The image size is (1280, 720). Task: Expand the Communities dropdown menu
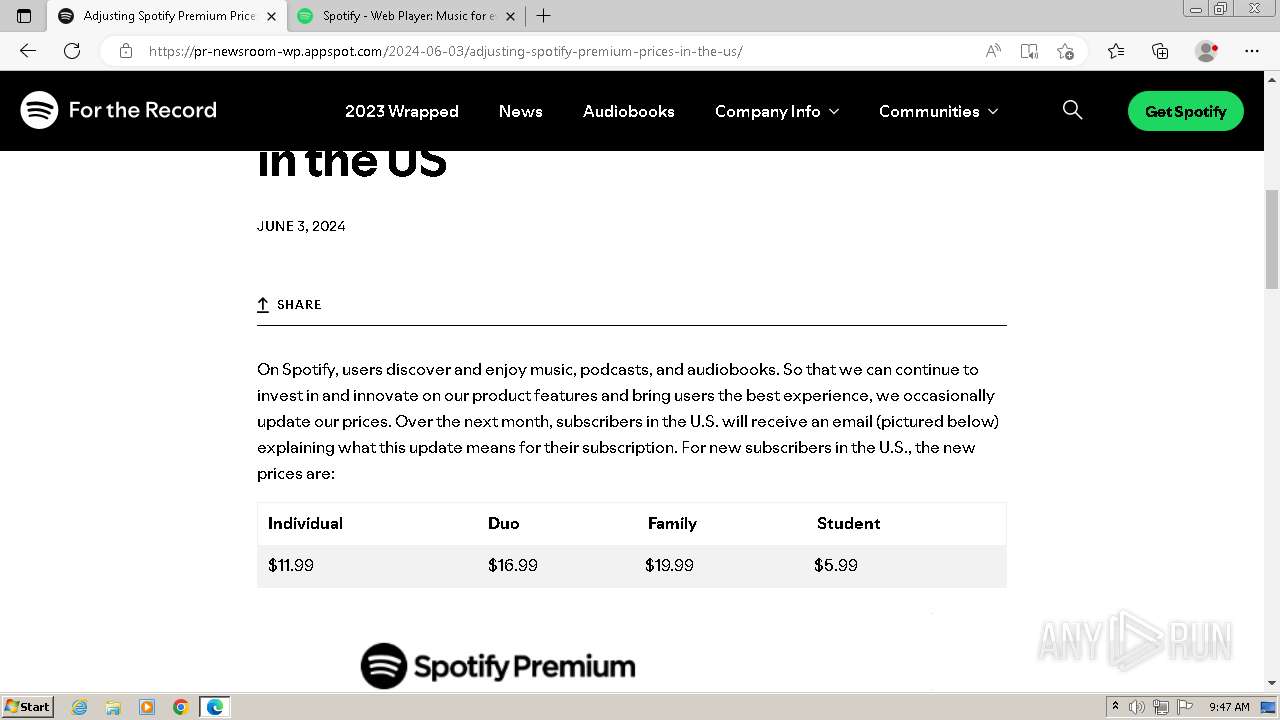[x=938, y=111]
